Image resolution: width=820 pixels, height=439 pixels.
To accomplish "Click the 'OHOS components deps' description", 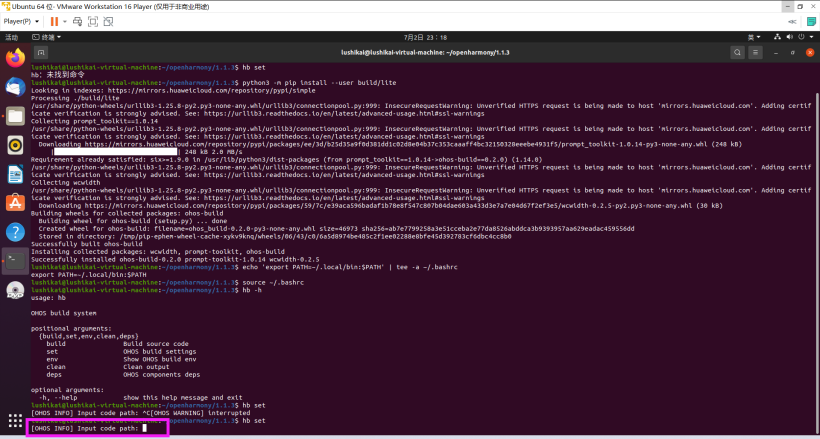I will 161,375.
